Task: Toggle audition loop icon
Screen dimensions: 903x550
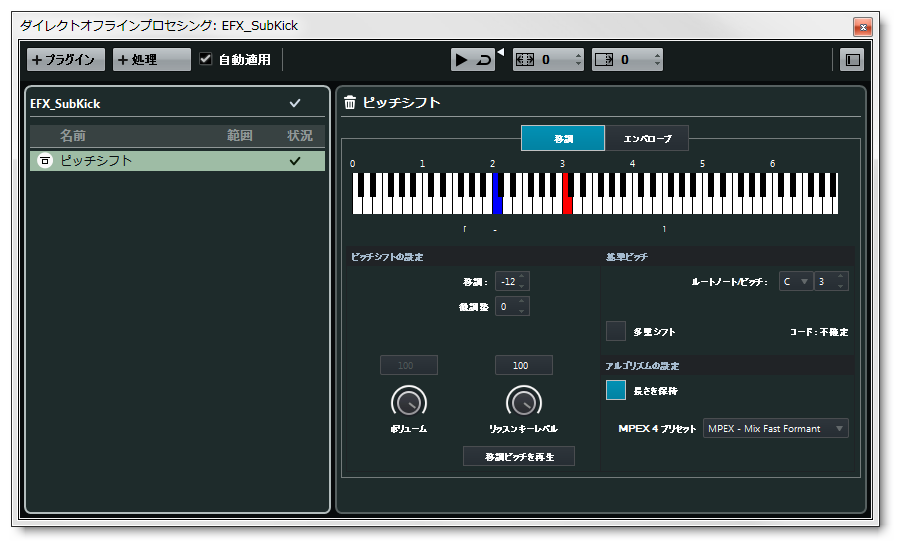Action: tap(484, 59)
